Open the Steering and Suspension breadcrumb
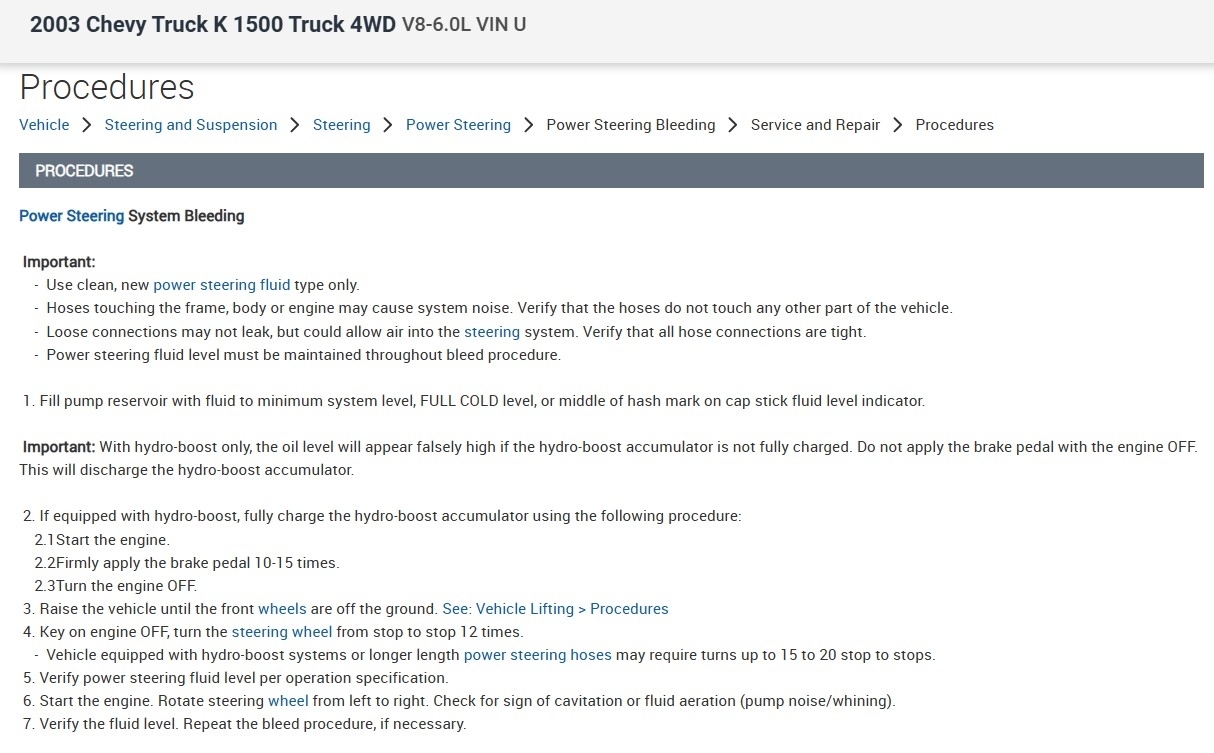This screenshot has height=753, width=1214. click(x=191, y=125)
